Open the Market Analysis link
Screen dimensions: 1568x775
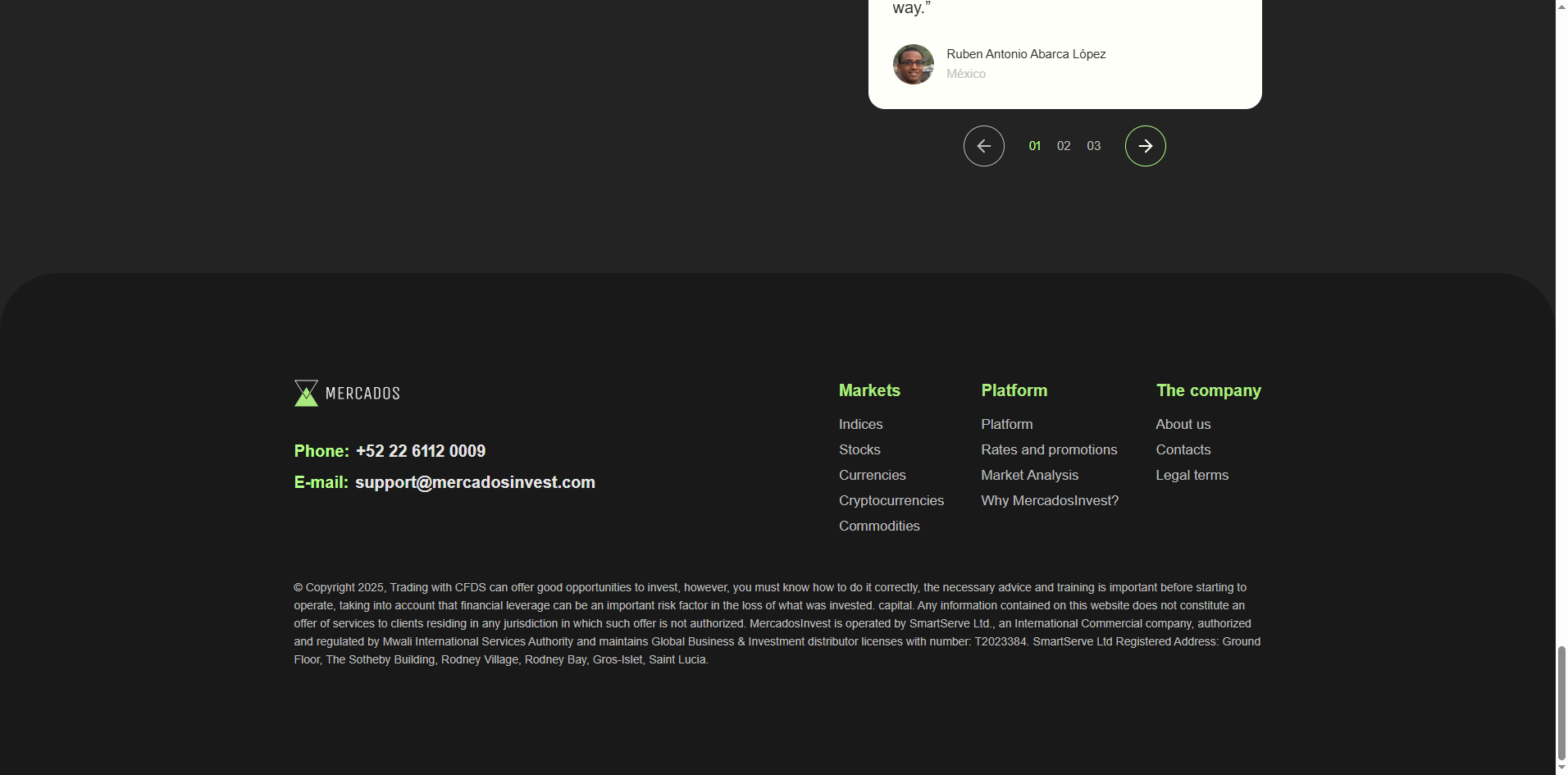[x=1030, y=475]
